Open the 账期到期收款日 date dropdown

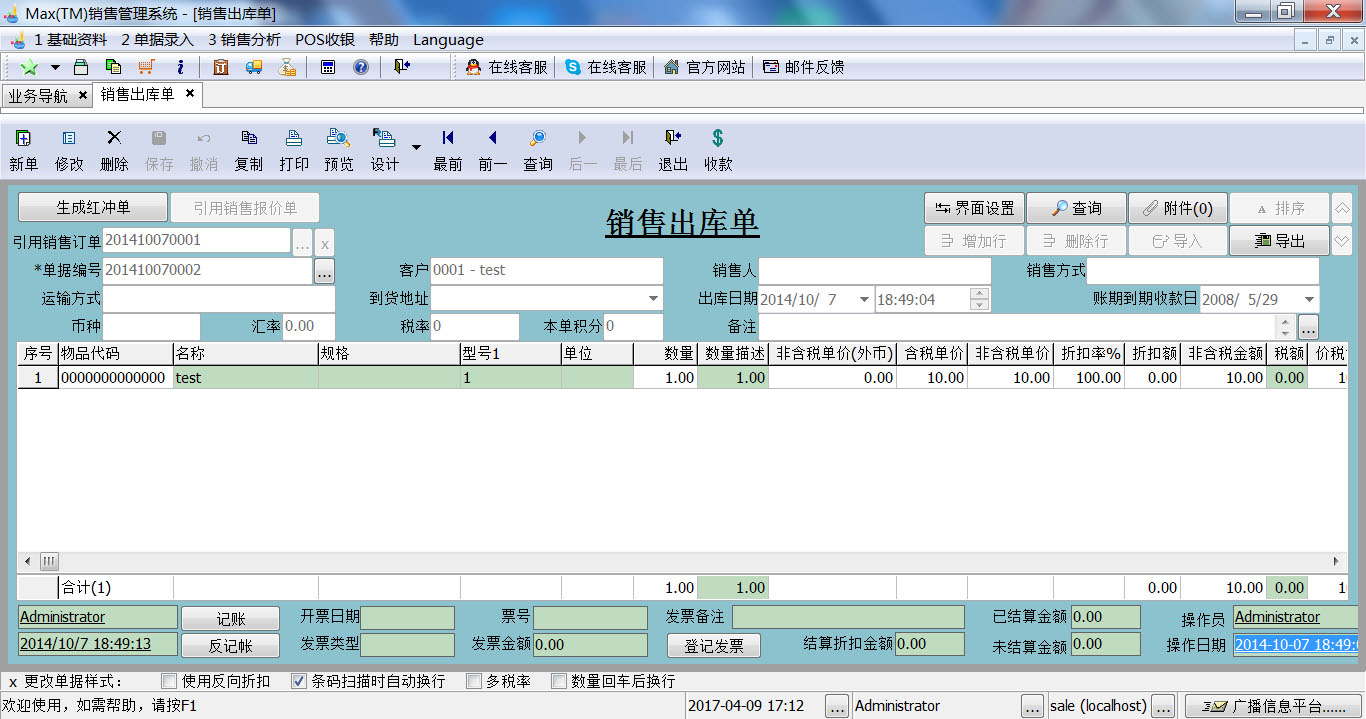[1309, 299]
